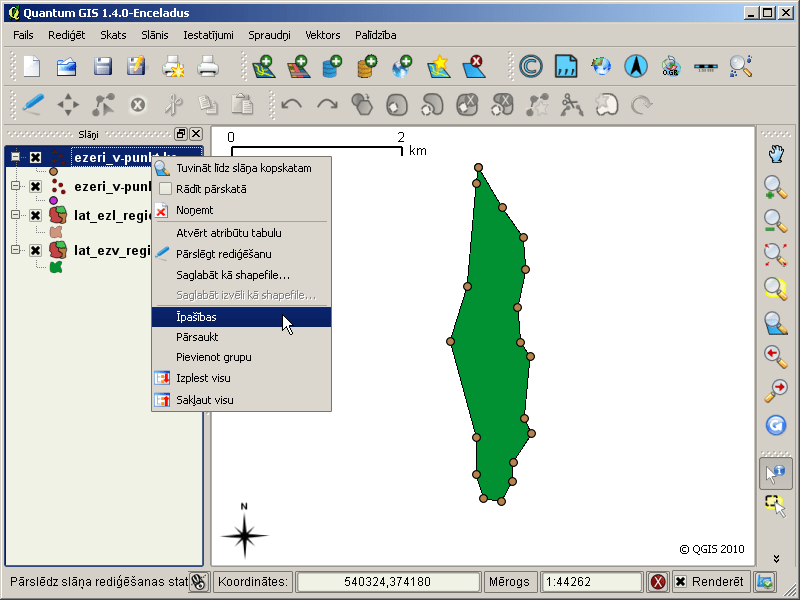Click the Composer Manager printer icon
The height and width of the screenshot is (600, 800).
click(x=208, y=67)
